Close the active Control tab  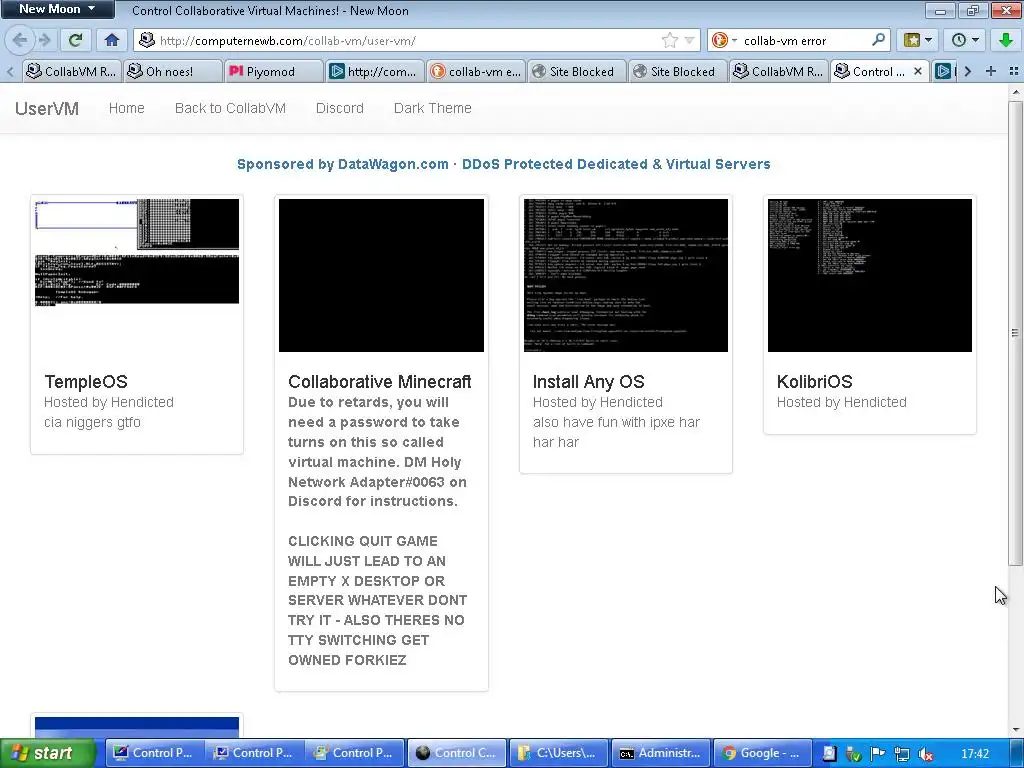(x=918, y=71)
